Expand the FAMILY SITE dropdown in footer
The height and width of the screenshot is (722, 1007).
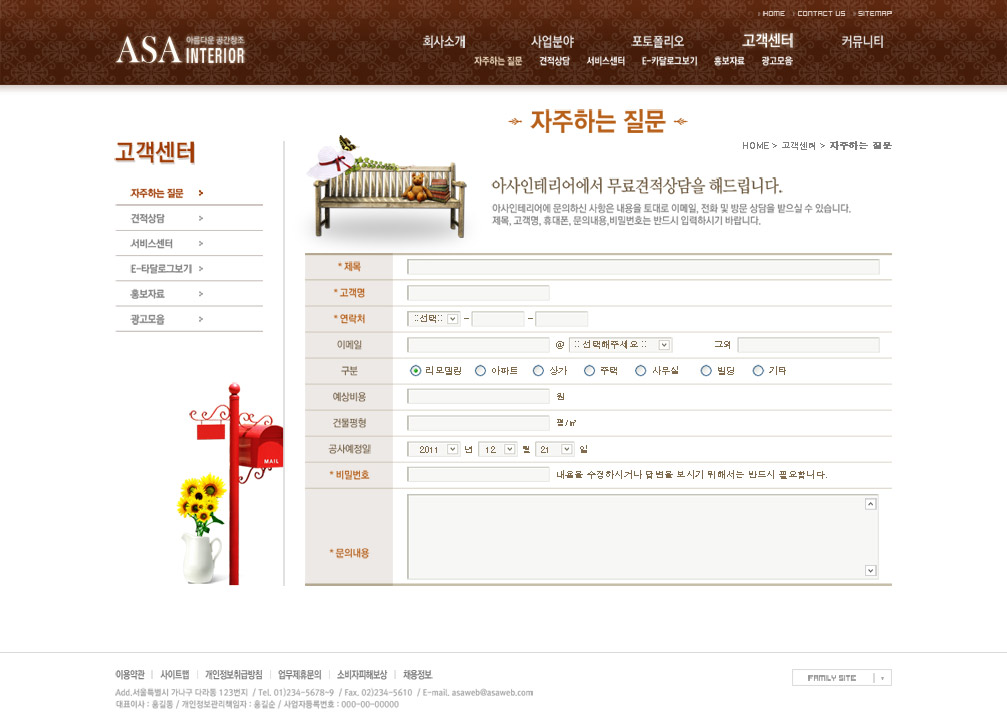point(881,678)
